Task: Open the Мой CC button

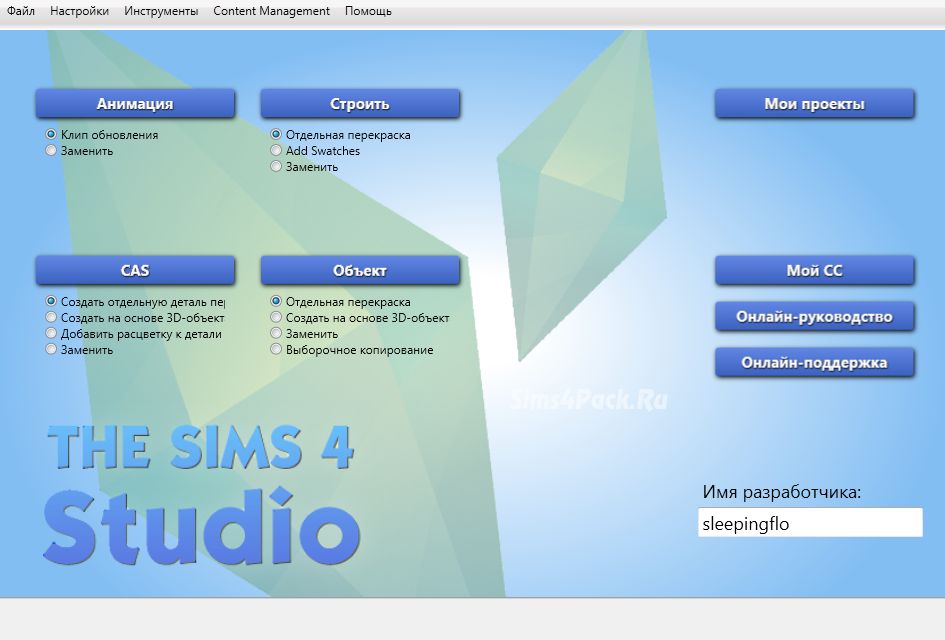Action: tap(814, 271)
